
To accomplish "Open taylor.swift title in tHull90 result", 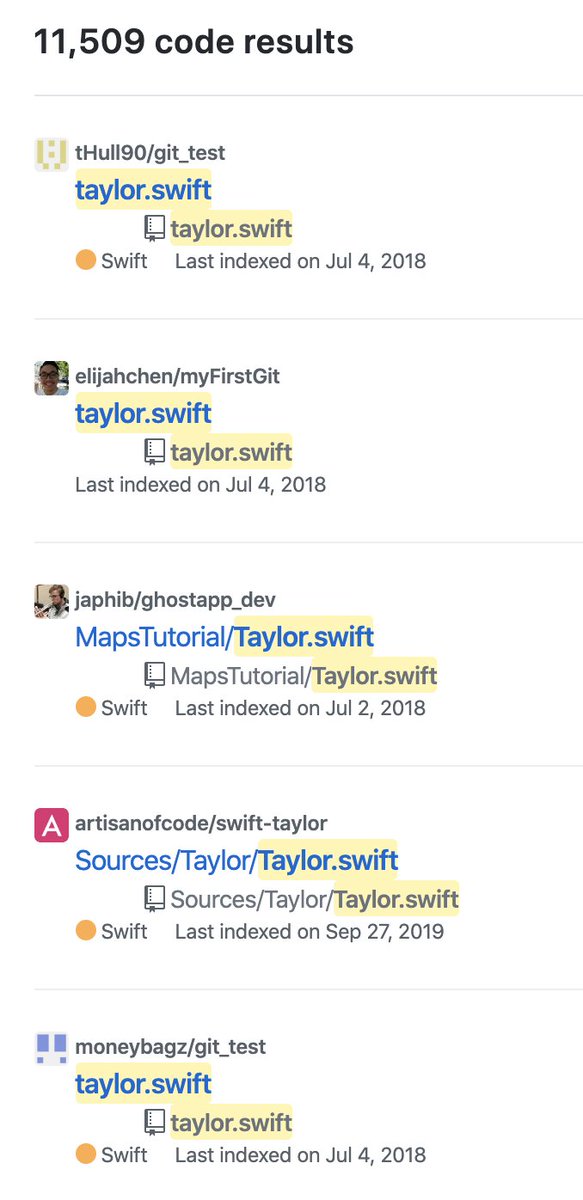I will pyautogui.click(x=143, y=190).
